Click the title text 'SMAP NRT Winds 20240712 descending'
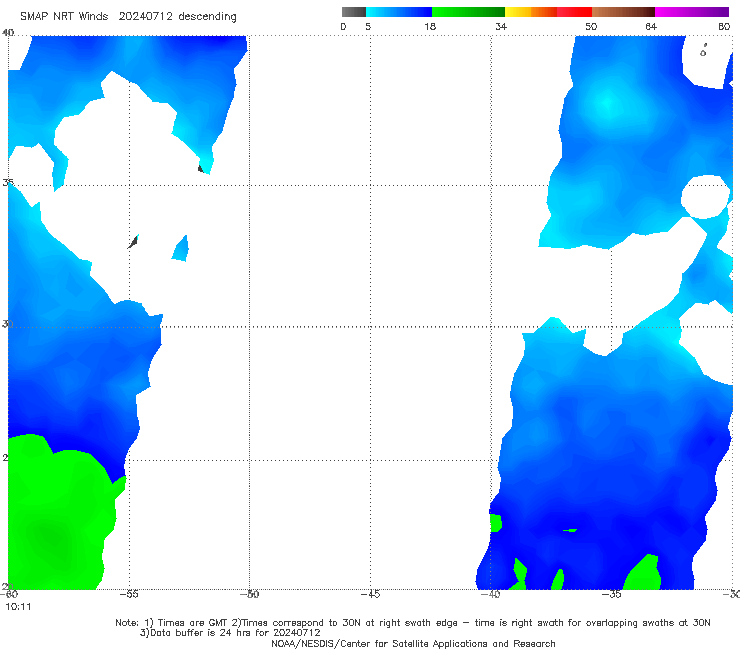The width and height of the screenshot is (740, 650). [x=128, y=17]
